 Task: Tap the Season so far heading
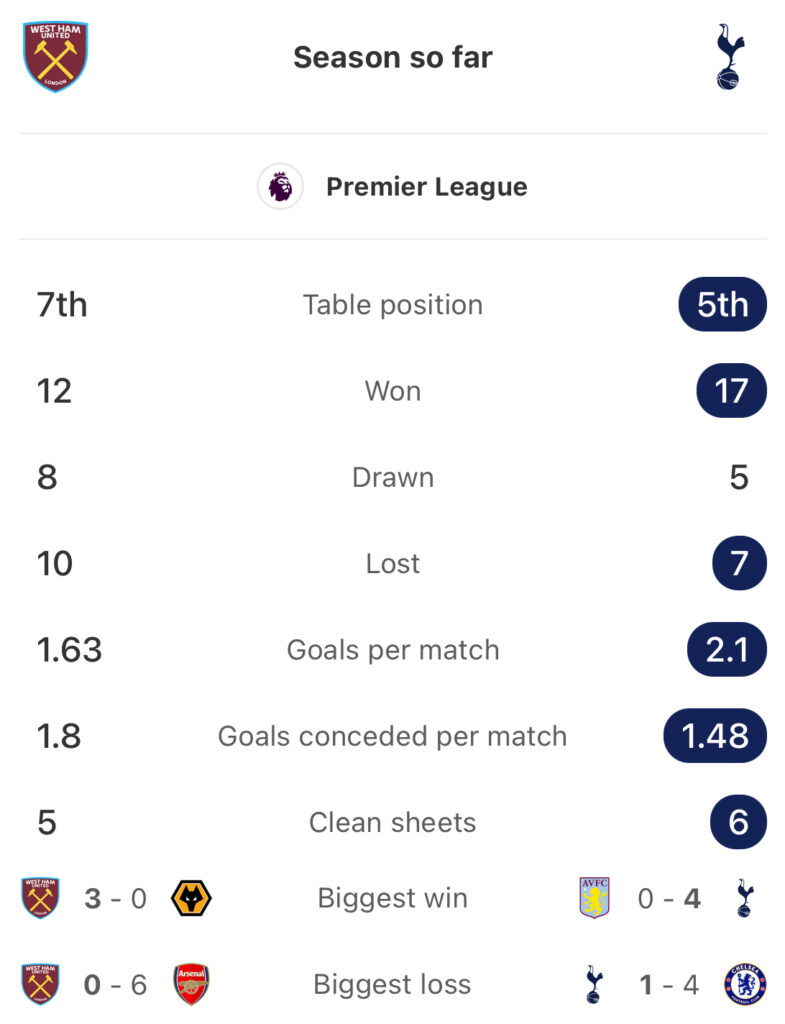392,57
